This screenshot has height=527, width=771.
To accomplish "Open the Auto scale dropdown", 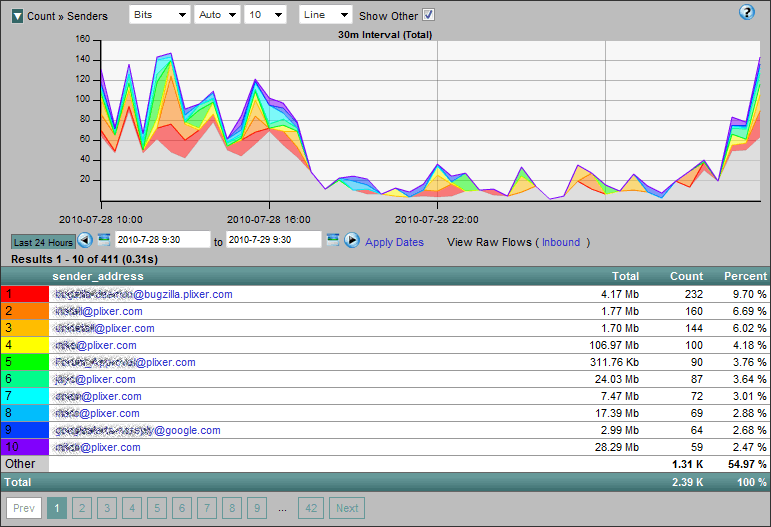I will (217, 15).
